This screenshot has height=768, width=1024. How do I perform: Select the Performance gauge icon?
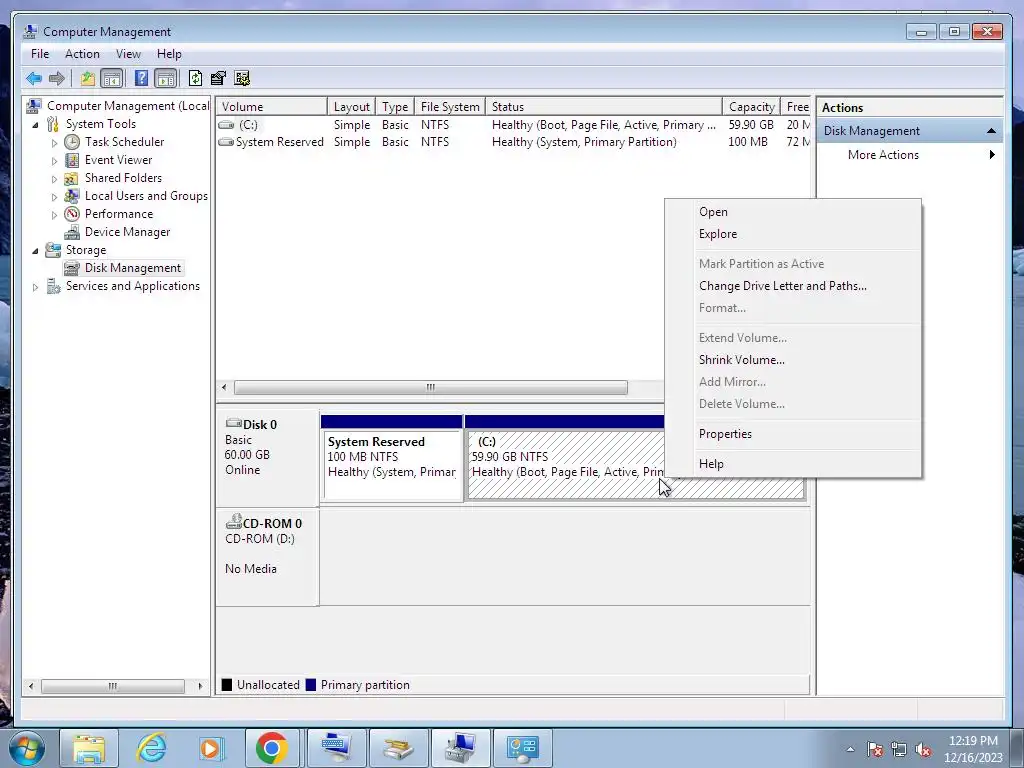[72, 214]
